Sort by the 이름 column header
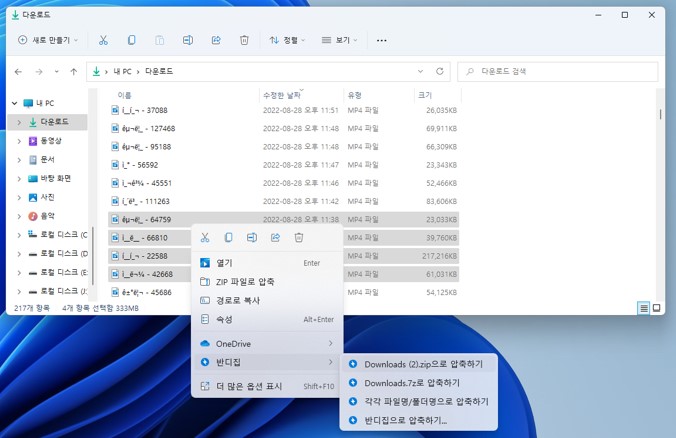 click(x=125, y=95)
